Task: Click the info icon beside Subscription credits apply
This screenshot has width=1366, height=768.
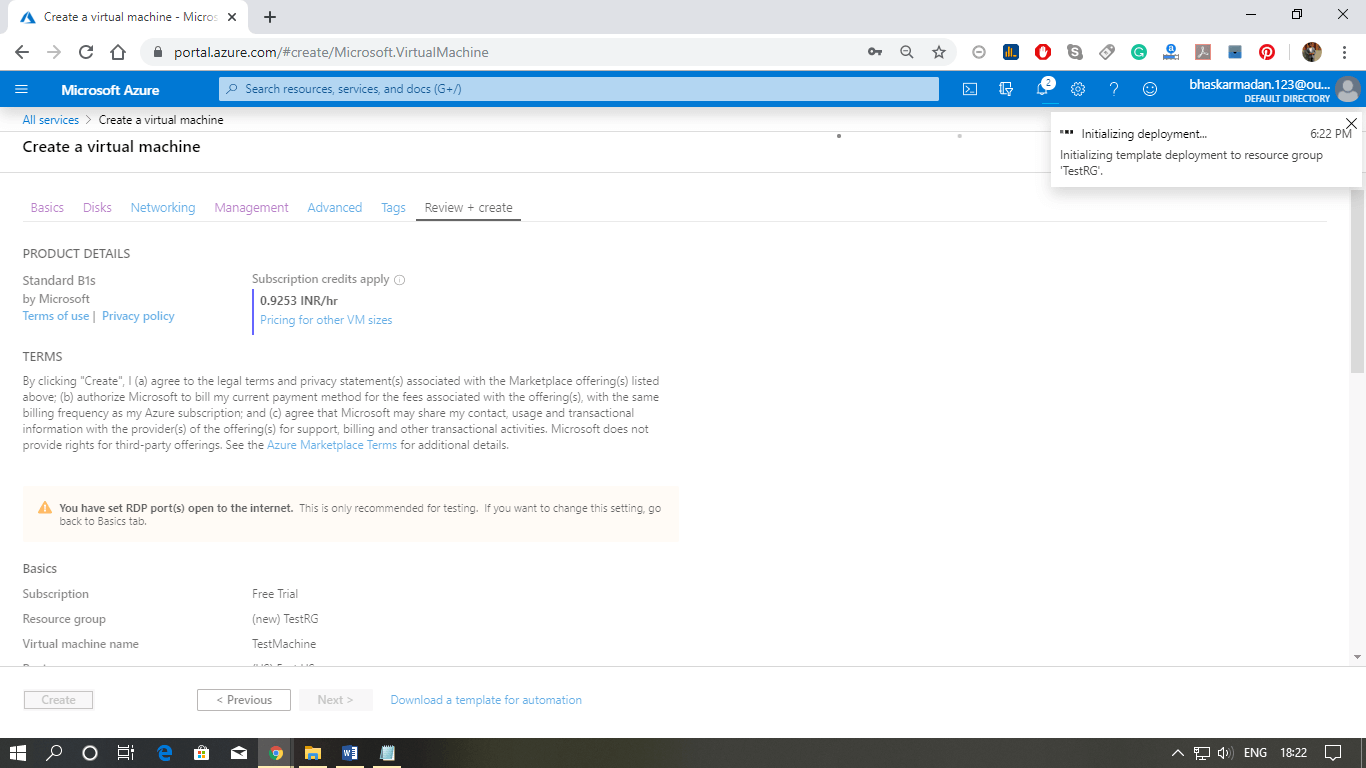Action: pos(401,280)
